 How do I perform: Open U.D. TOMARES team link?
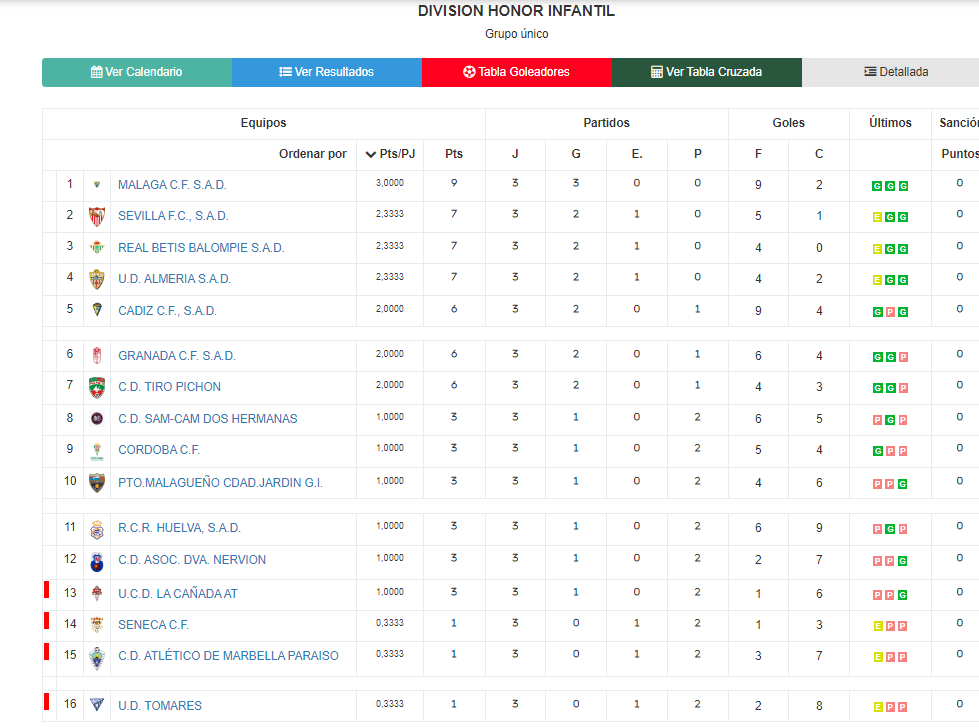click(x=160, y=706)
